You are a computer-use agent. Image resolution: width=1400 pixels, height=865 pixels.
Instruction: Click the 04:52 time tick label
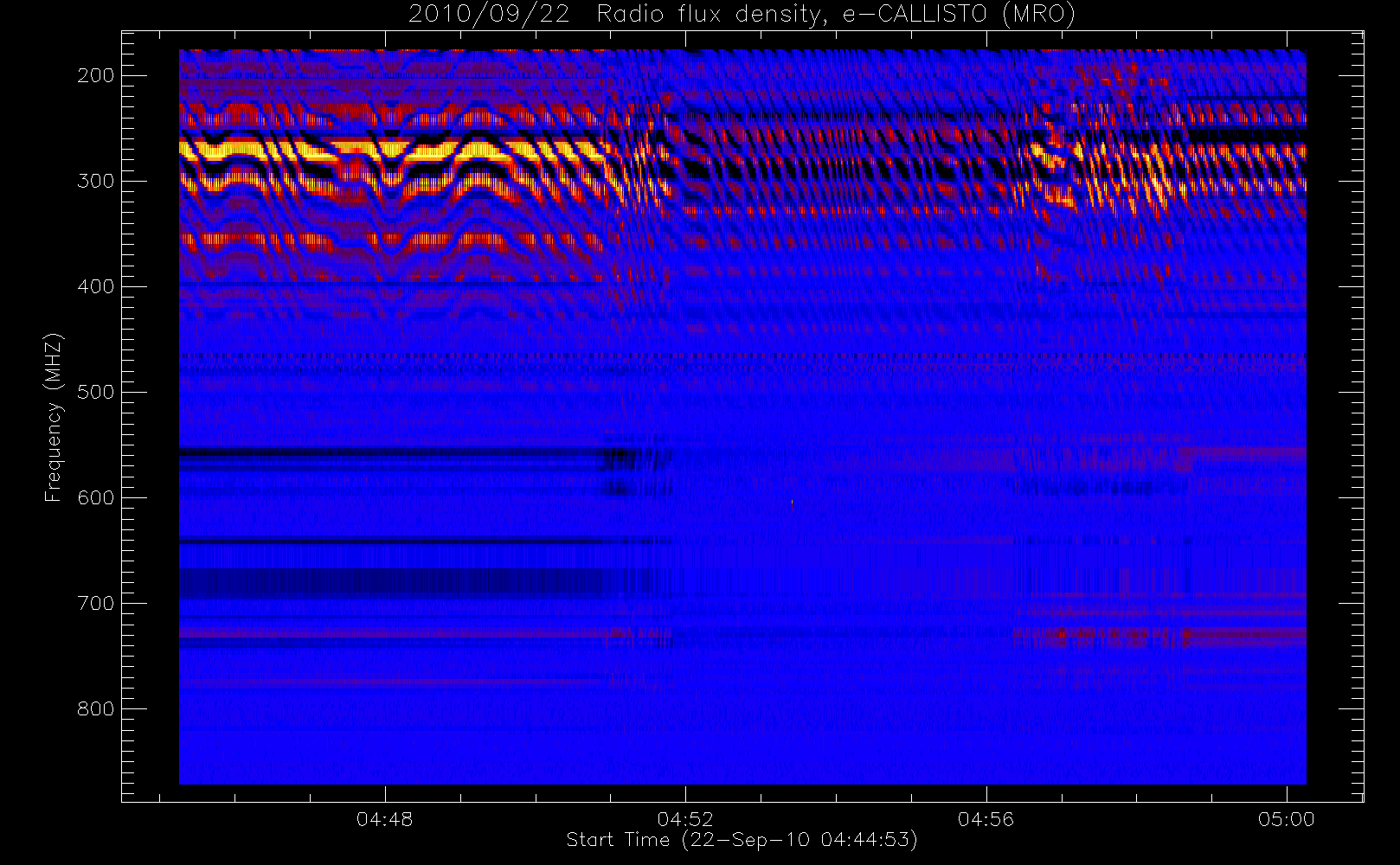pyautogui.click(x=685, y=819)
